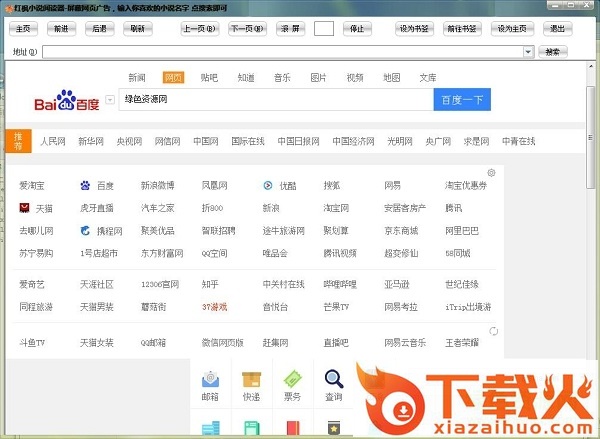Open the 京东商城 link

pyautogui.click(x=401, y=231)
